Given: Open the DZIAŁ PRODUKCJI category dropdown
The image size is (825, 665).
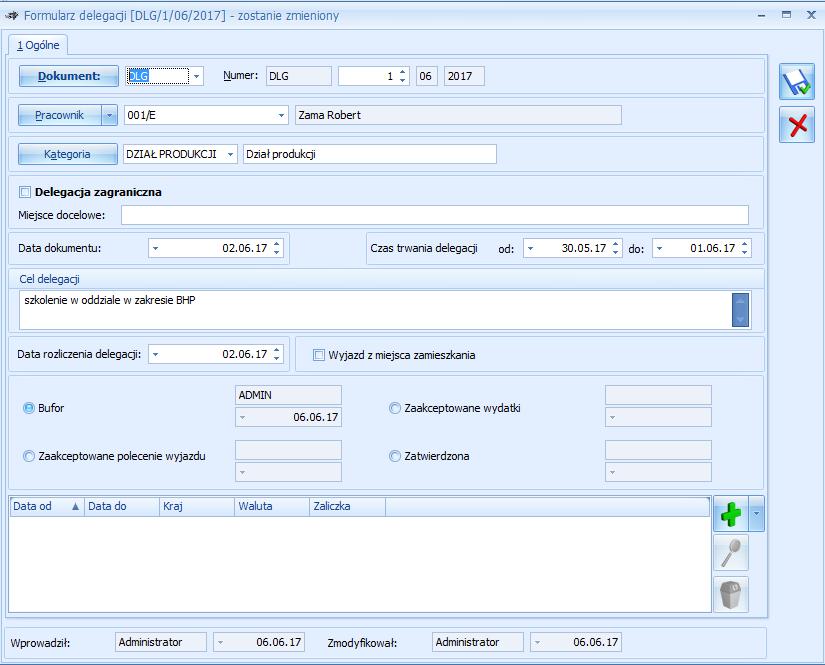Looking at the screenshot, I should [x=230, y=154].
